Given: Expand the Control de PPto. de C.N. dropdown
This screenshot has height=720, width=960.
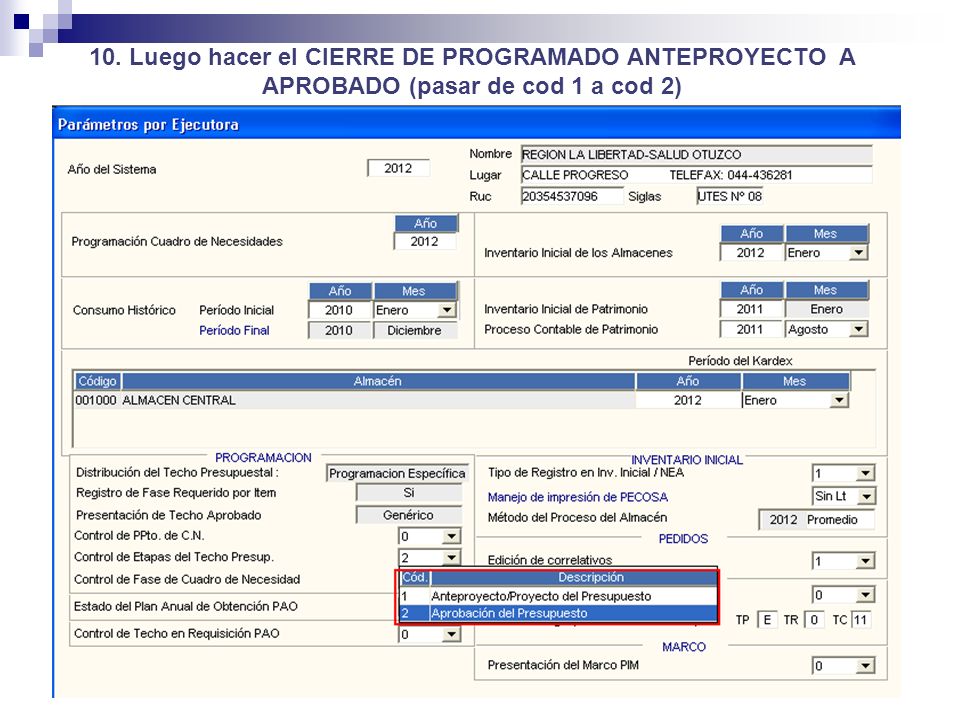Looking at the screenshot, I should coord(451,537).
